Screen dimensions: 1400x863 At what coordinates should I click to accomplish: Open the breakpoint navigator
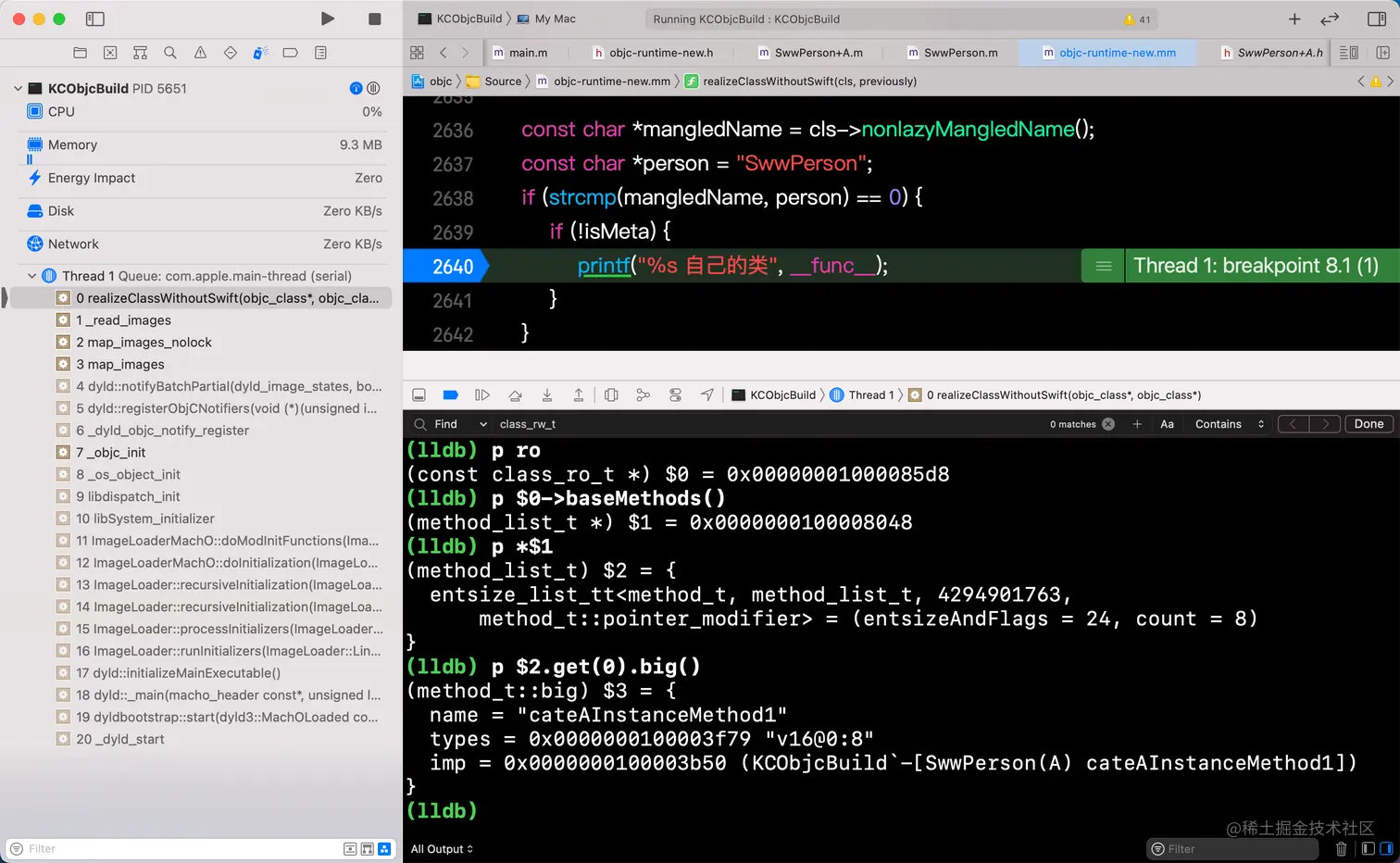290,53
